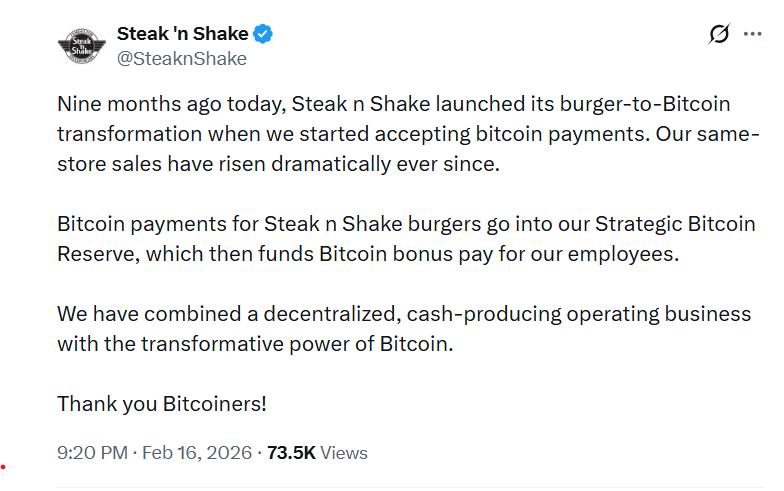Click the words 'Strategic Bitcoin Reserve'
Screen dimensions: 784x491
click(619, 223)
